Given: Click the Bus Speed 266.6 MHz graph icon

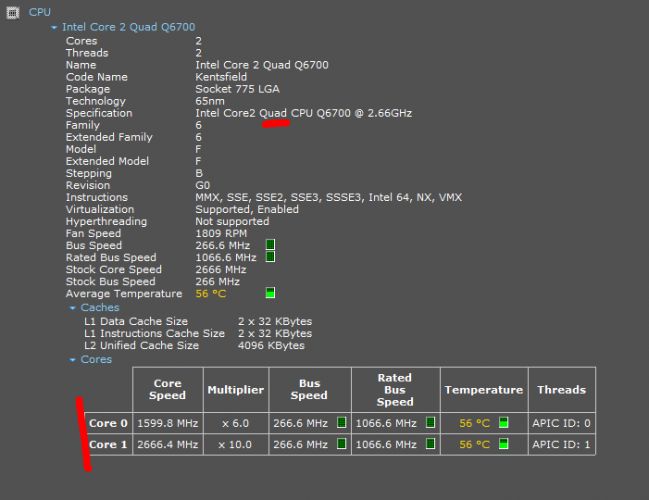Looking at the screenshot, I should click(x=270, y=245).
